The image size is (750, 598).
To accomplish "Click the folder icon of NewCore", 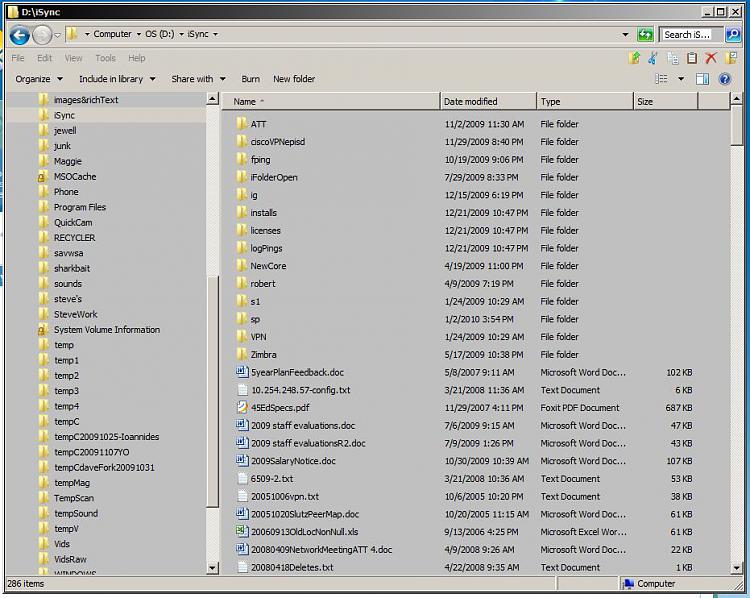I will [x=242, y=266].
